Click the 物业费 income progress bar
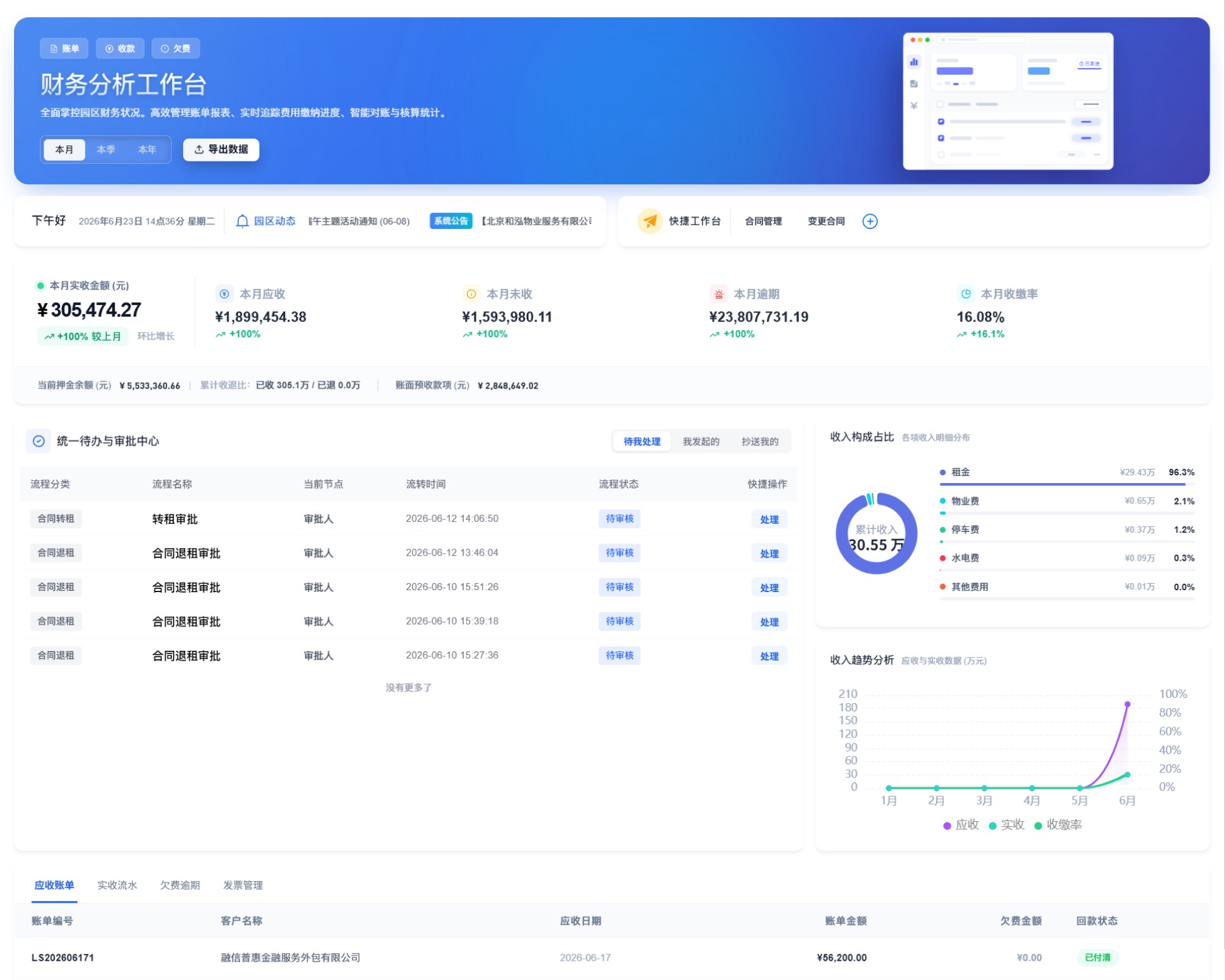Image resolution: width=1225 pixels, height=980 pixels. click(1067, 513)
